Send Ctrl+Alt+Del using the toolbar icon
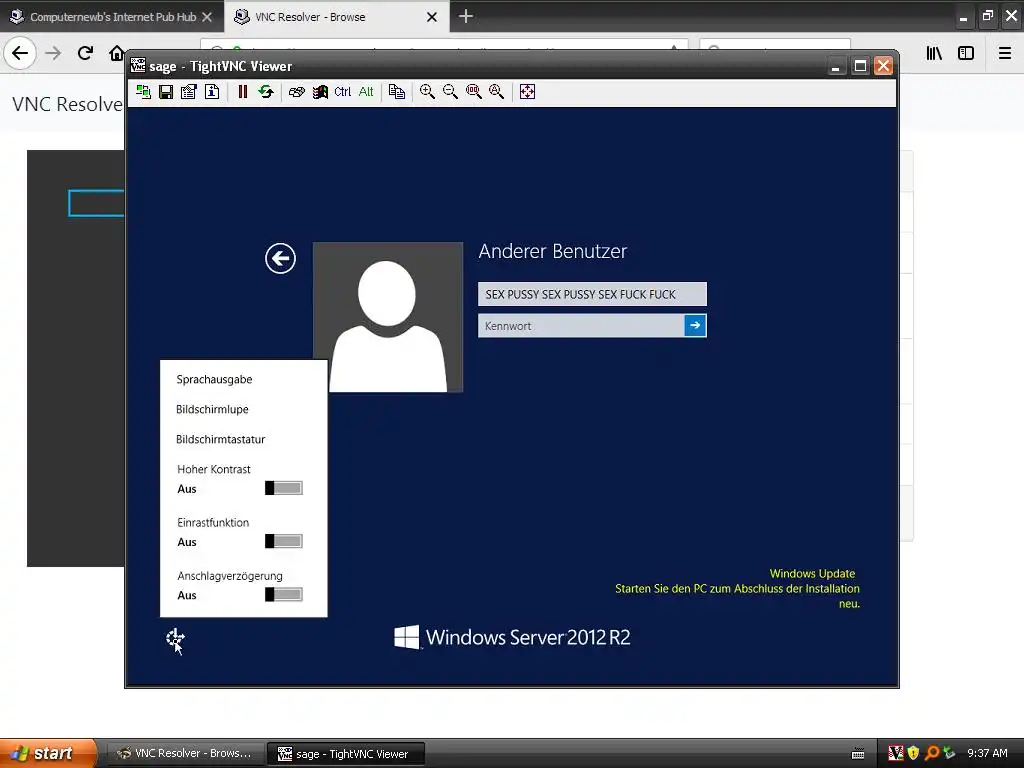The image size is (1024, 768). [x=296, y=92]
